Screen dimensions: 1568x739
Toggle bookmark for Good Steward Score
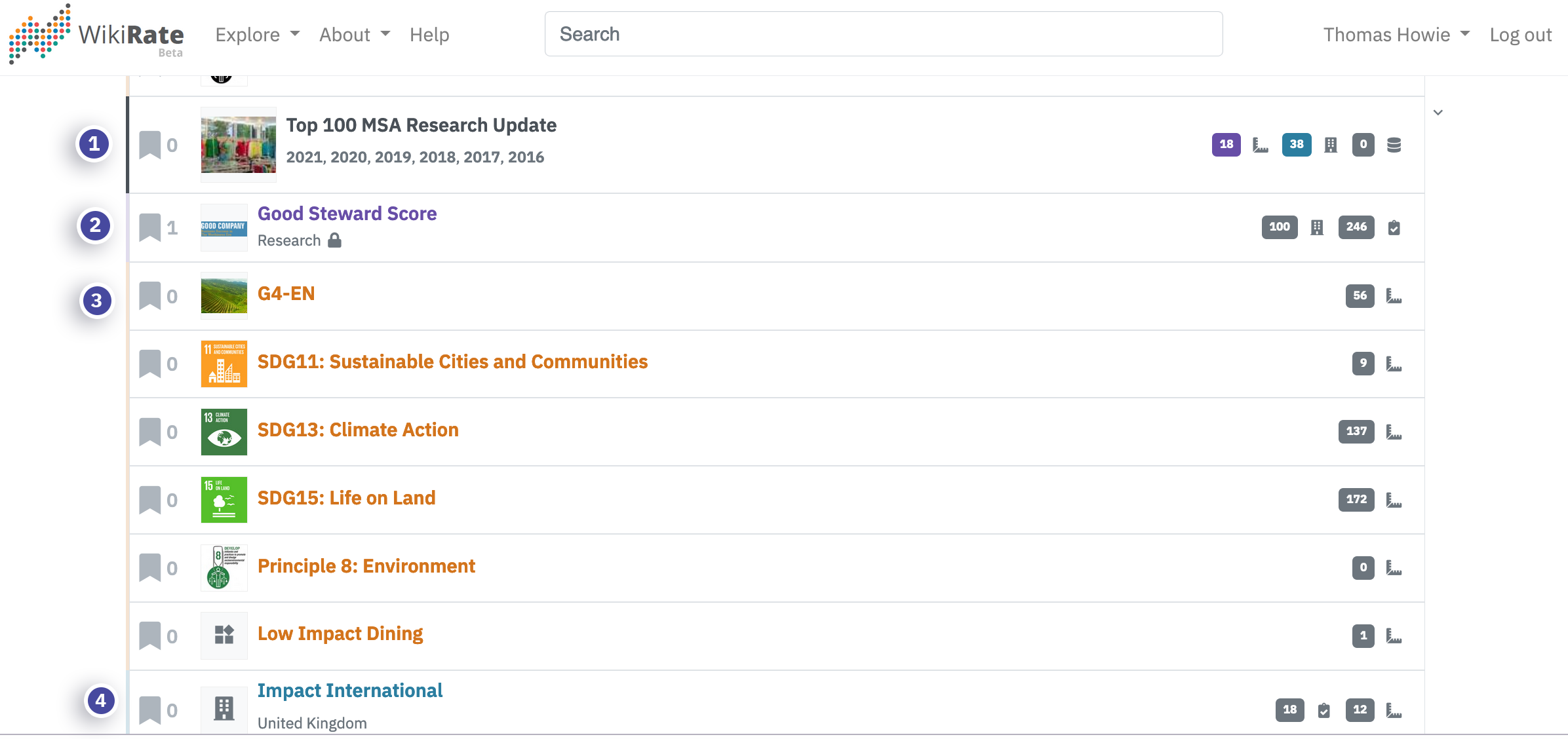pos(150,227)
